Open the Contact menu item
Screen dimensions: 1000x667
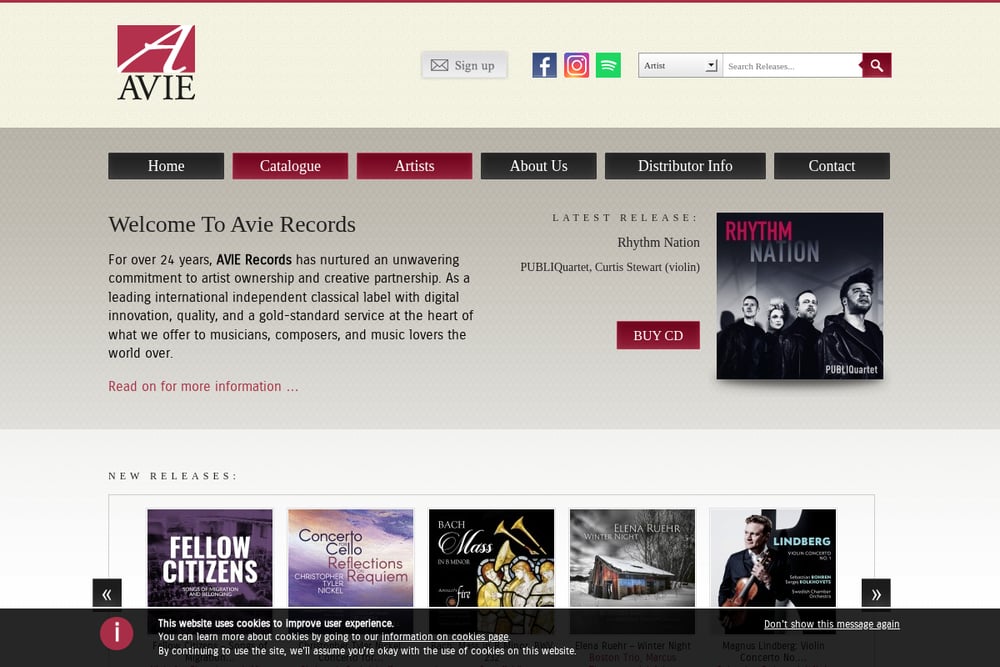click(x=832, y=166)
